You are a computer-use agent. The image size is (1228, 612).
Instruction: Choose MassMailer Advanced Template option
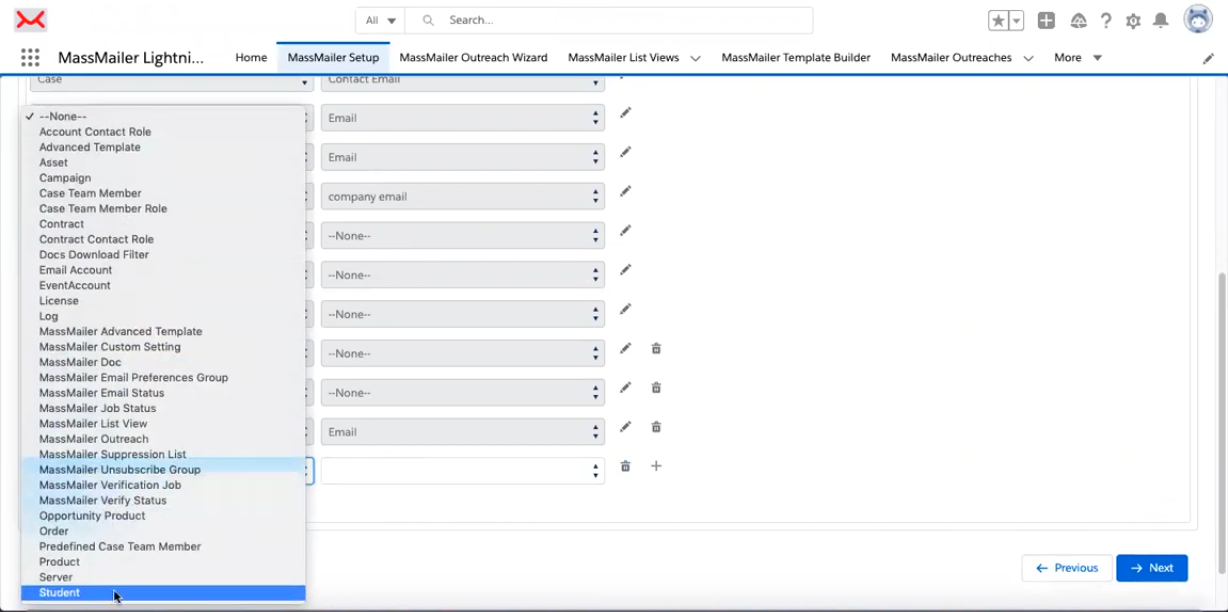(163, 331)
